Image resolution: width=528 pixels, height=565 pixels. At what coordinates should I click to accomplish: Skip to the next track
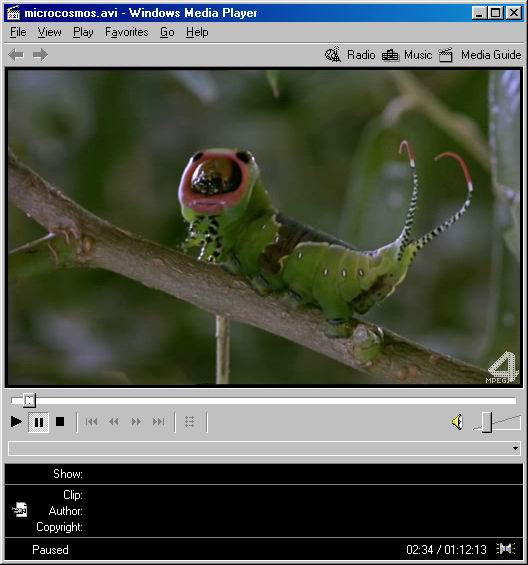[158, 422]
